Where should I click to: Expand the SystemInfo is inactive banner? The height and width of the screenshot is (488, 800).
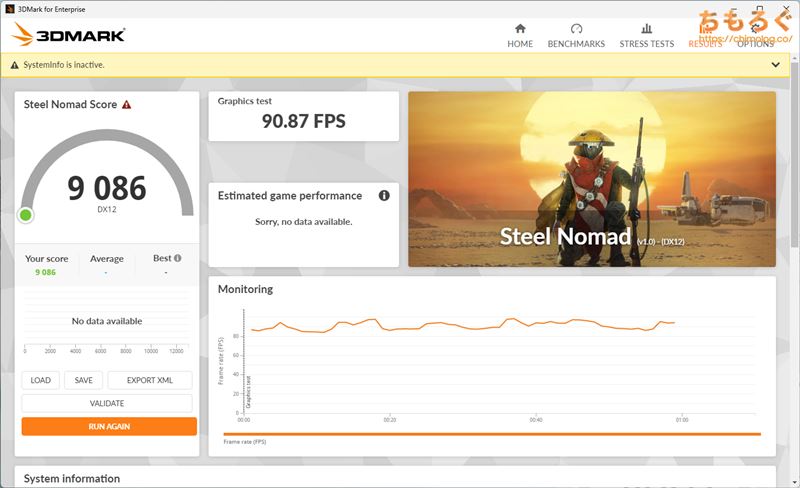(776, 65)
